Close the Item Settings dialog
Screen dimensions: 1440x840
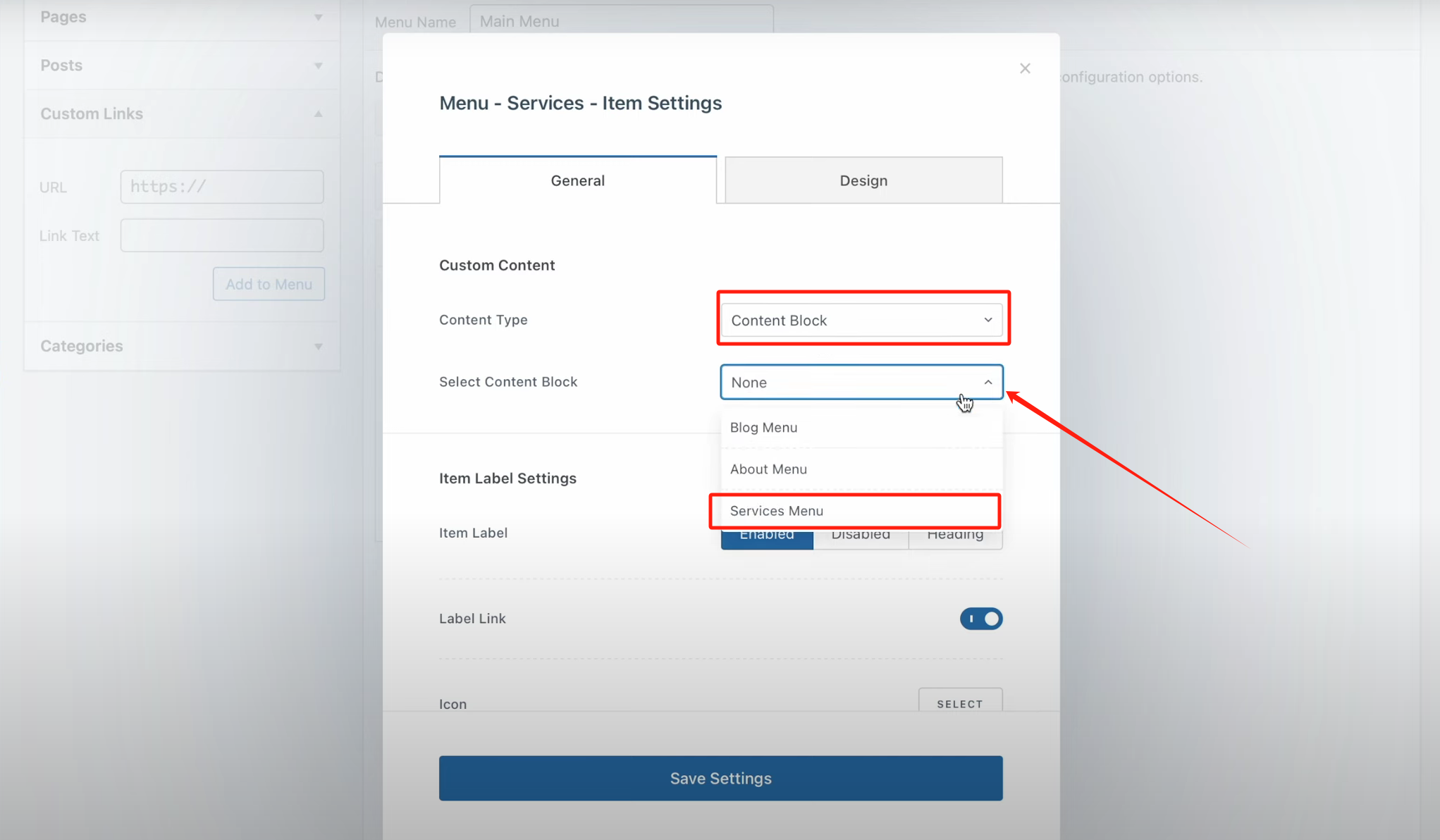pos(1025,68)
